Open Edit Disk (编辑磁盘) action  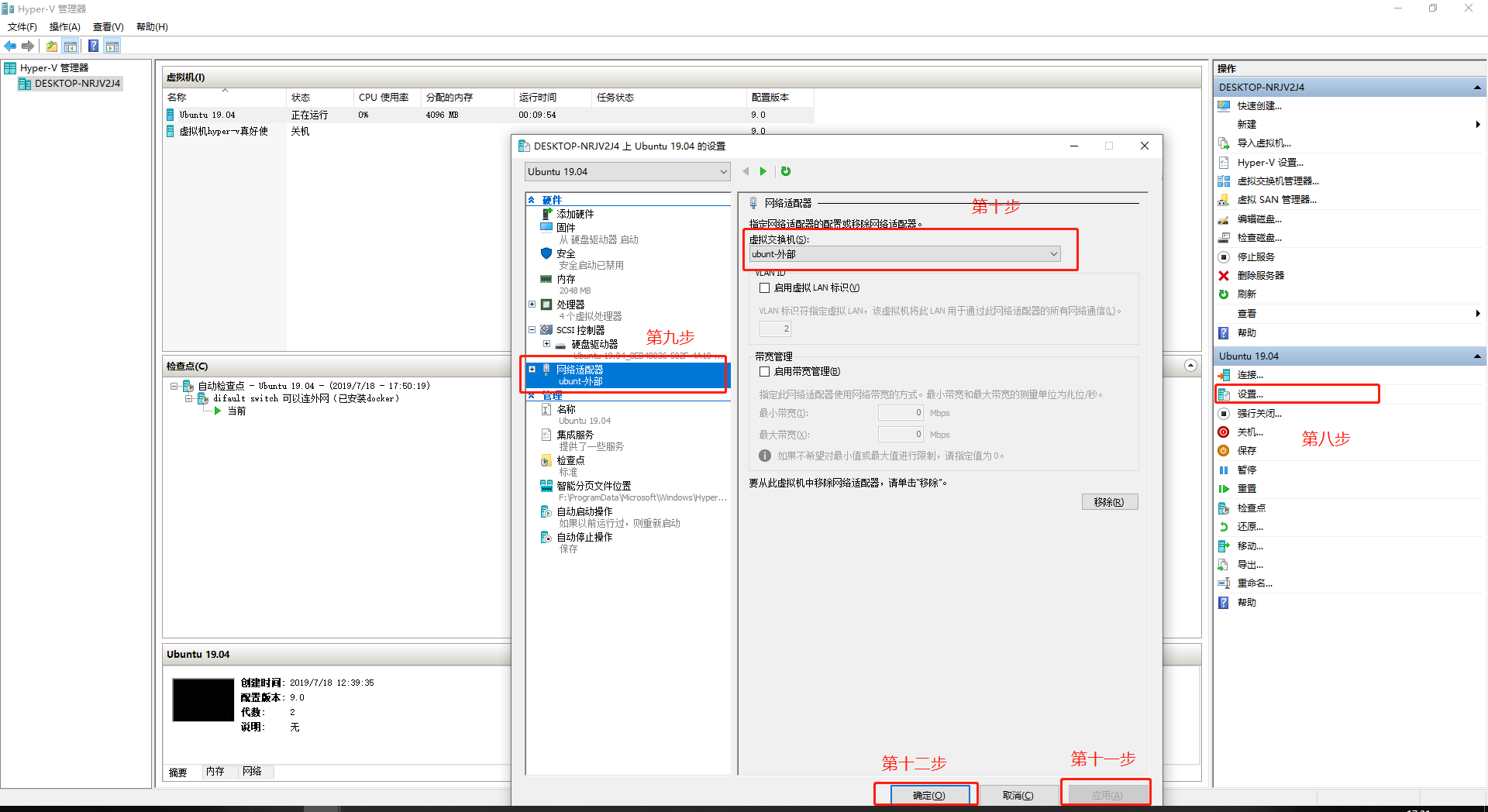tap(1259, 219)
